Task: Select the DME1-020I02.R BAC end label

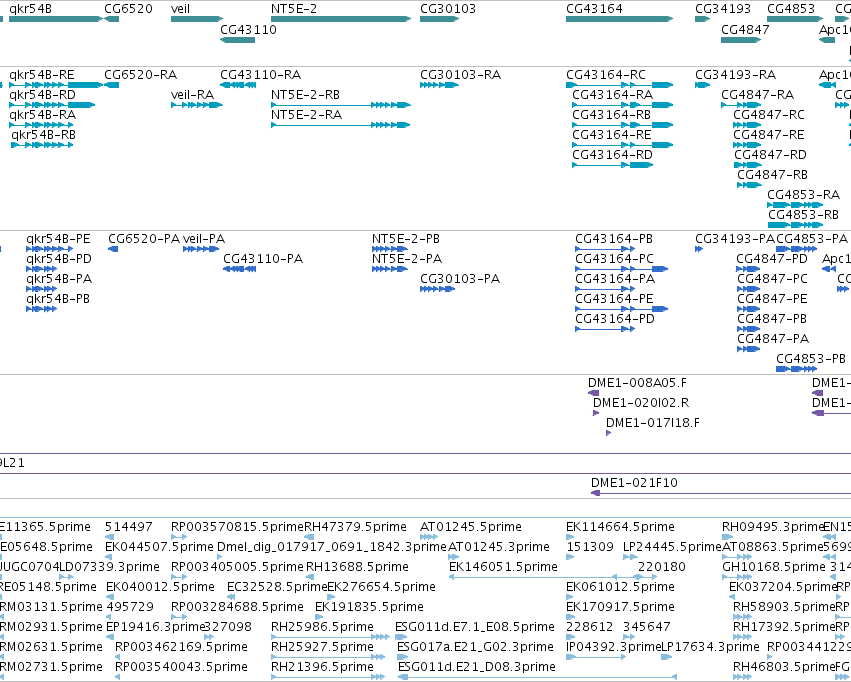Action: pos(641,403)
